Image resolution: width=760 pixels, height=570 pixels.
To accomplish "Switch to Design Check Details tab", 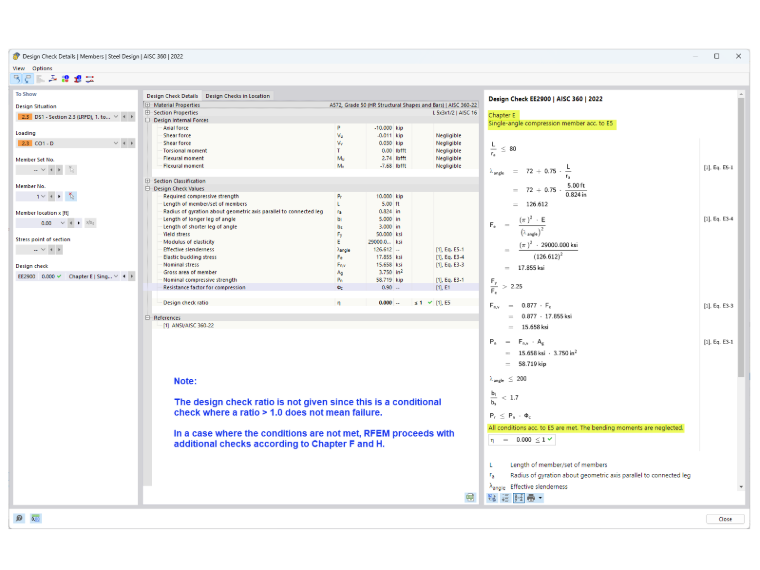I will (172, 96).
